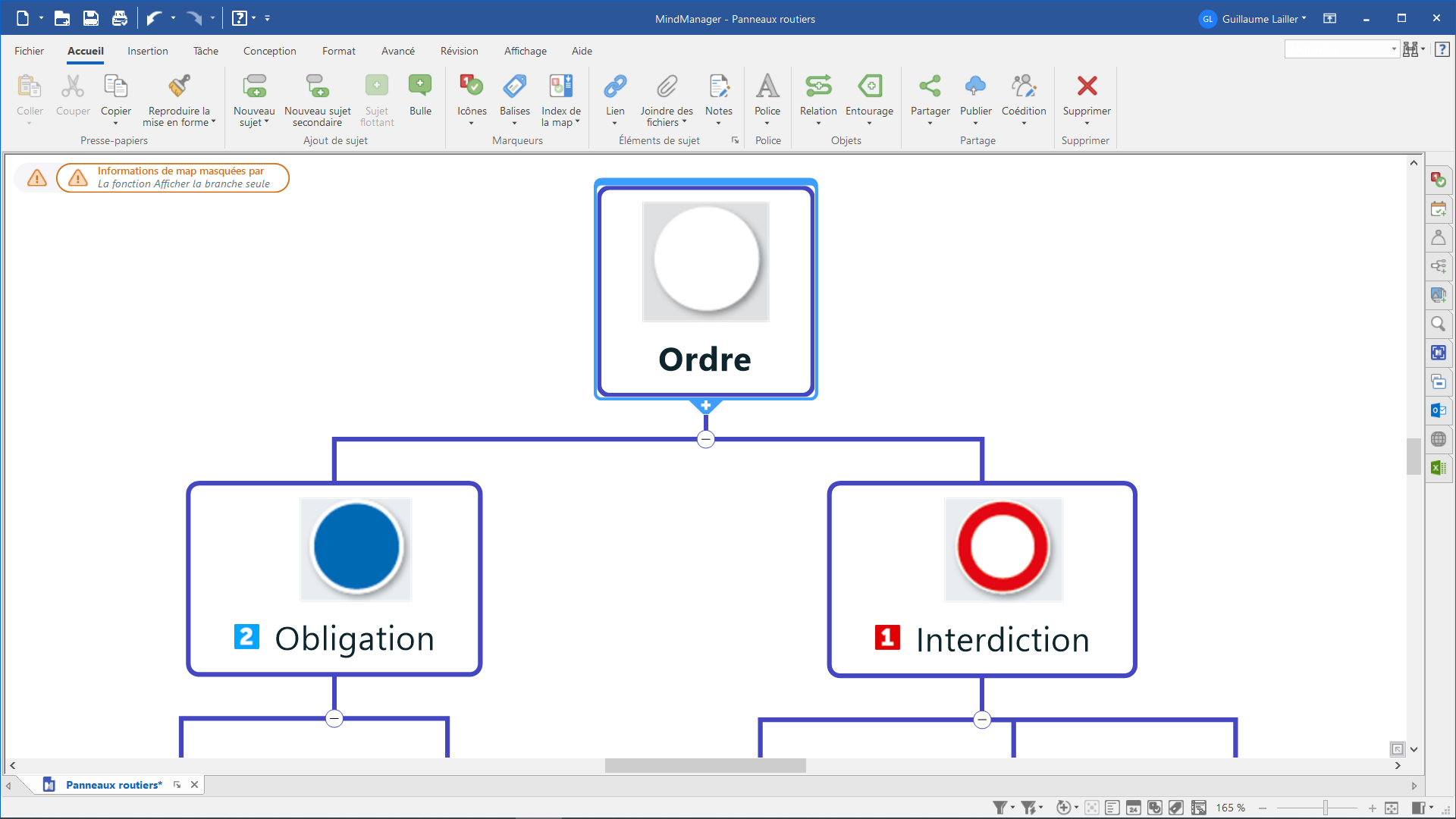Image resolution: width=1456 pixels, height=819 pixels.
Task: Open the Excel panel in the right sidebar
Action: [1438, 468]
